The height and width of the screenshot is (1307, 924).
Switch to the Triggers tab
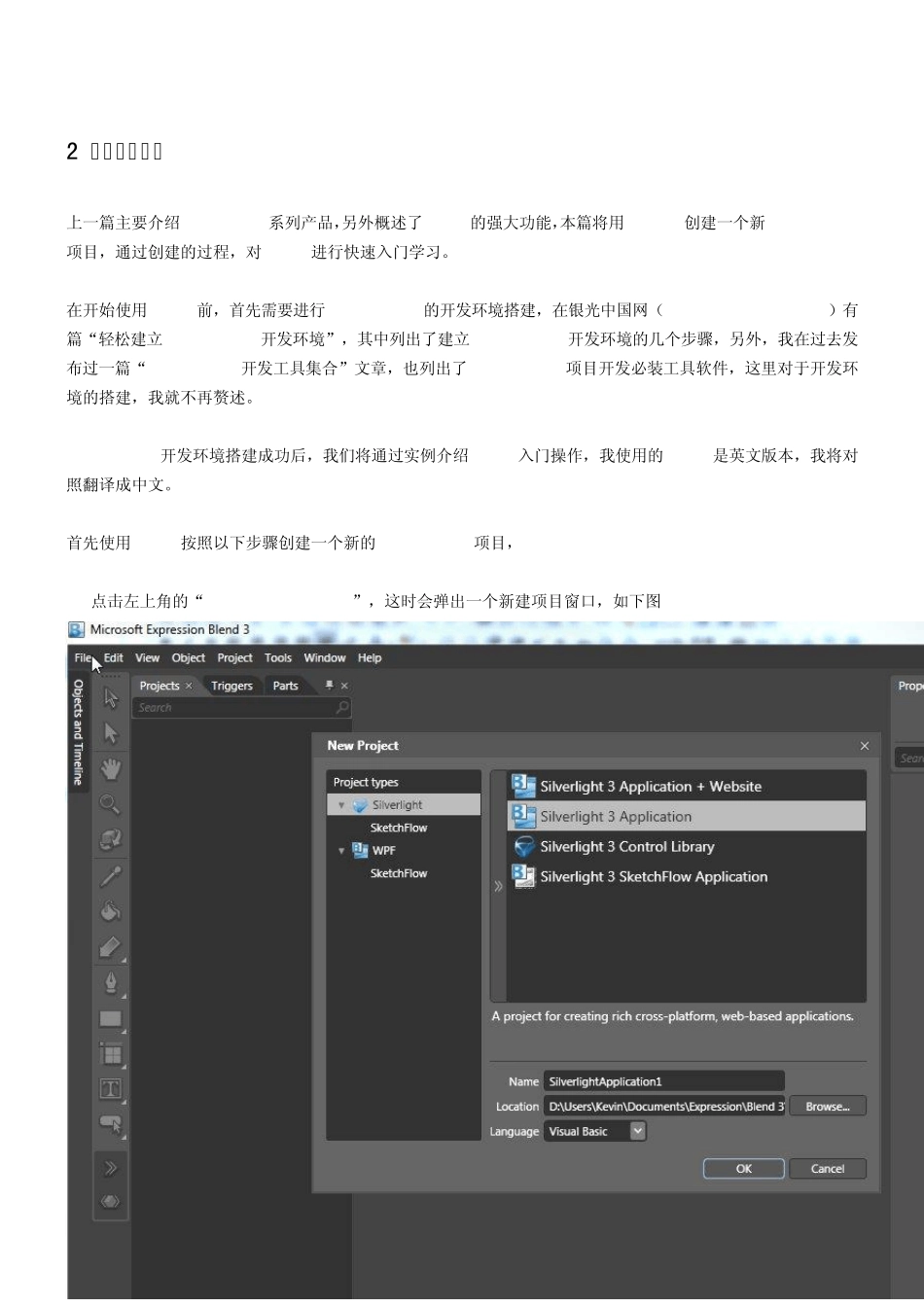(x=231, y=686)
